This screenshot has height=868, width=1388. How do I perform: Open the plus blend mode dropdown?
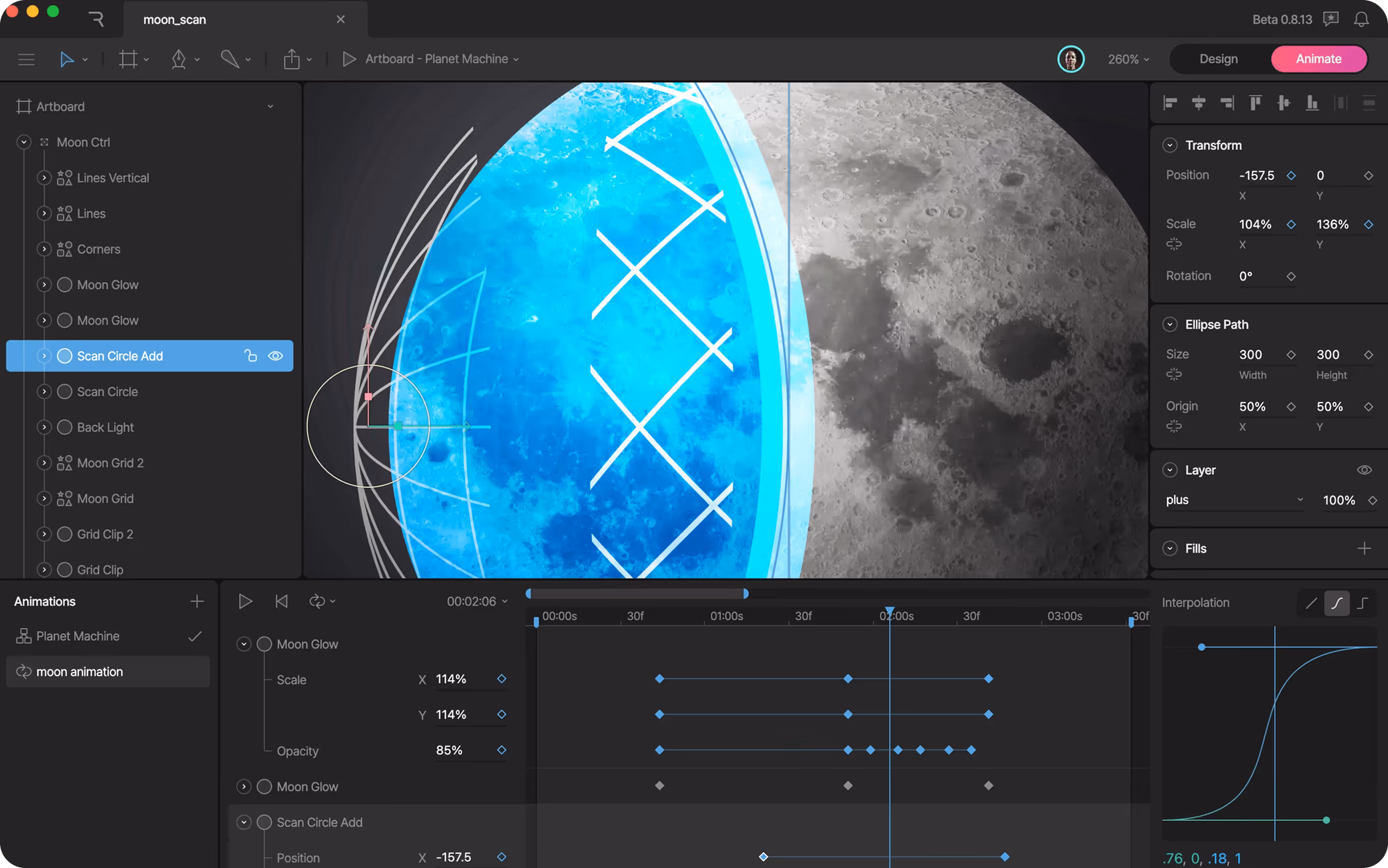[x=1234, y=500]
